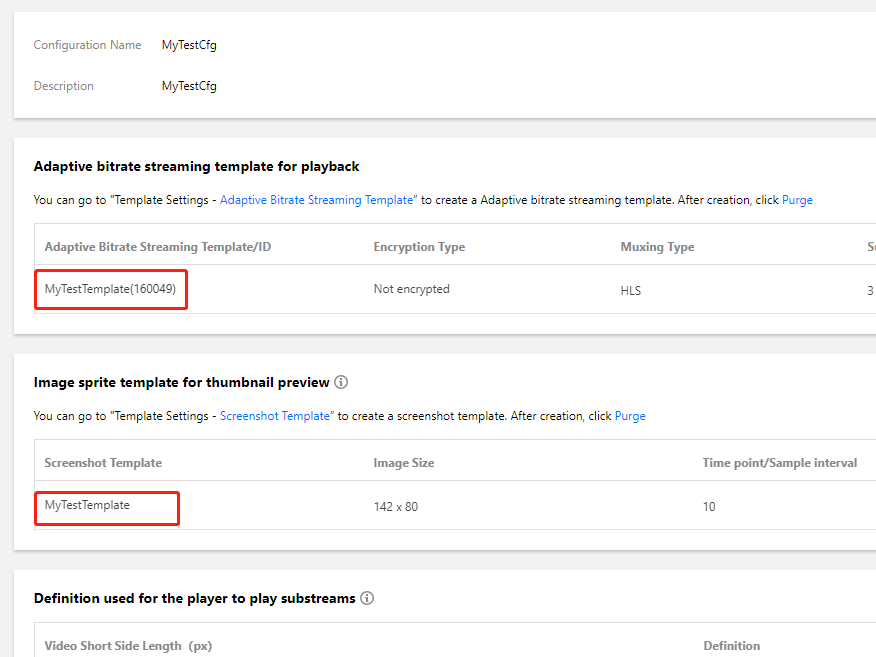The width and height of the screenshot is (876, 657).
Task: Click the Definition column header
Action: pyautogui.click(x=731, y=646)
